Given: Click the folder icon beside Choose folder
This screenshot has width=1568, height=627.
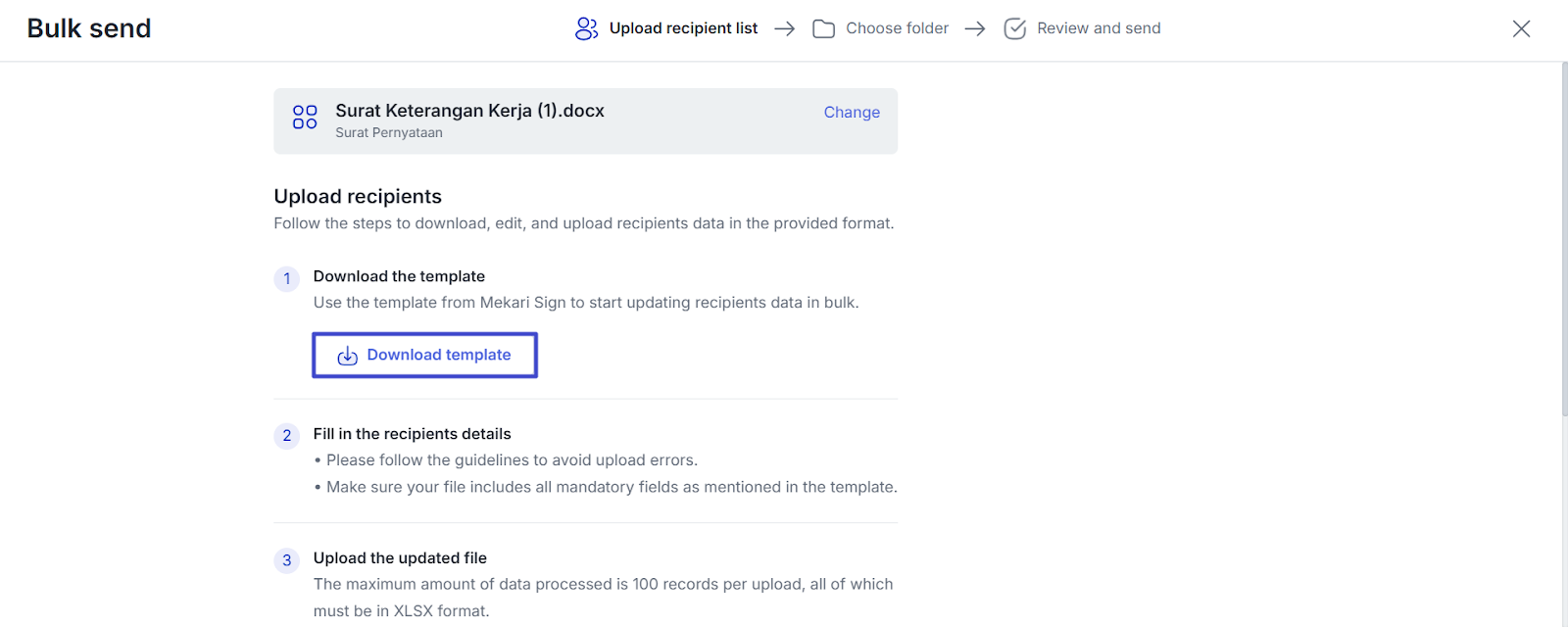Looking at the screenshot, I should click(x=823, y=28).
